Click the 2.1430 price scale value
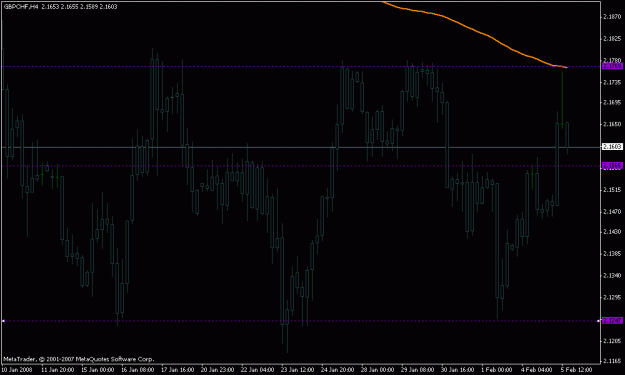The width and height of the screenshot is (625, 375). pyautogui.click(x=612, y=232)
